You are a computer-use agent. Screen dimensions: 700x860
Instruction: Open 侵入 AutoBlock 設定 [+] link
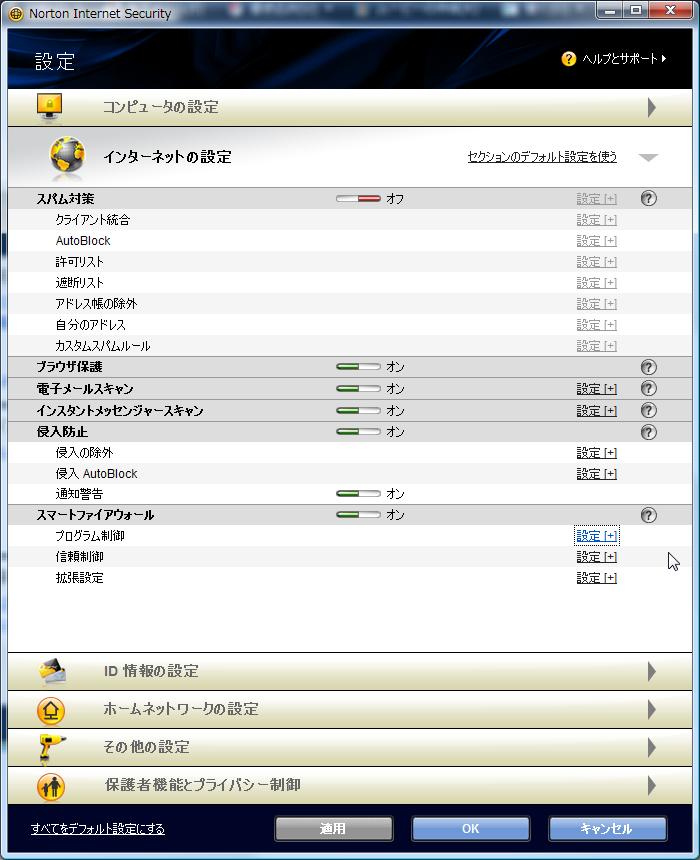[x=596, y=474]
